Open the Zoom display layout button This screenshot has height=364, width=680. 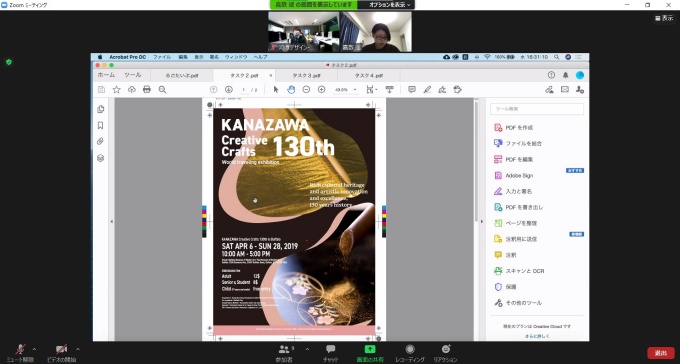click(664, 18)
